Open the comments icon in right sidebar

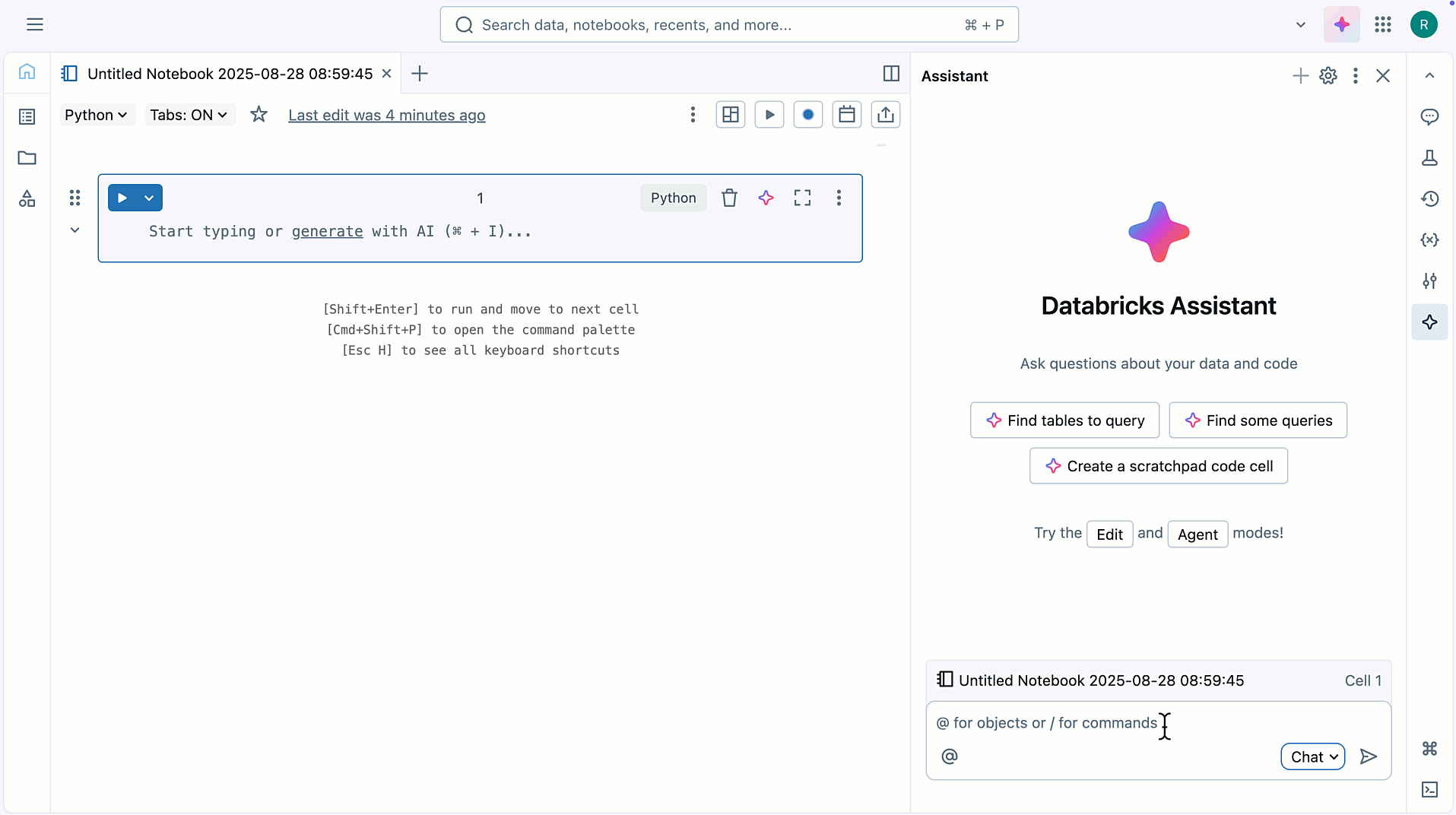[x=1429, y=117]
